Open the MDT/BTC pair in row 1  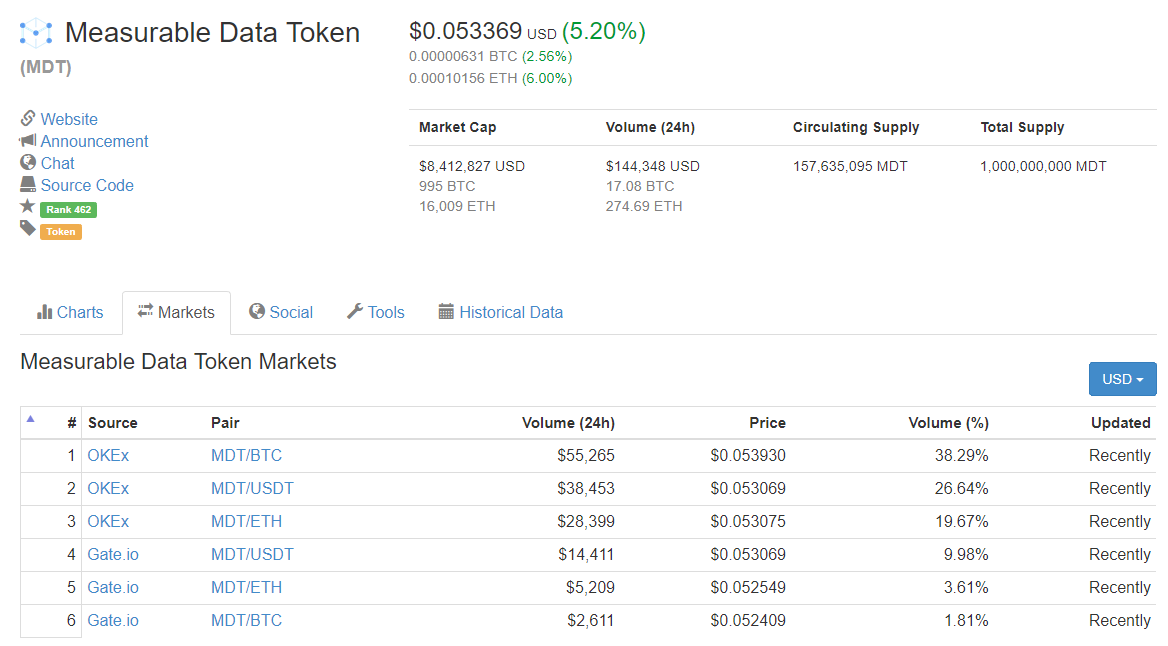tap(247, 455)
